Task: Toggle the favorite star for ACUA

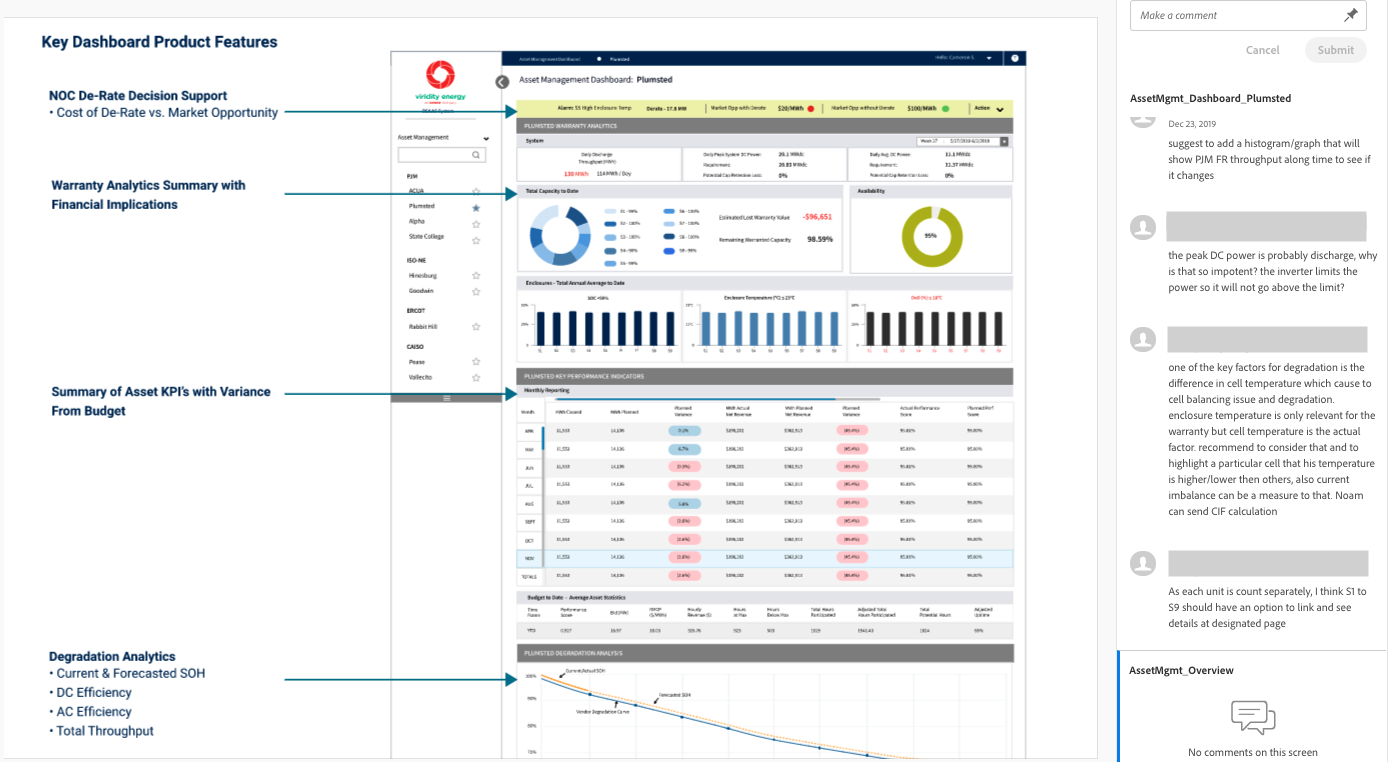Action: (x=476, y=191)
